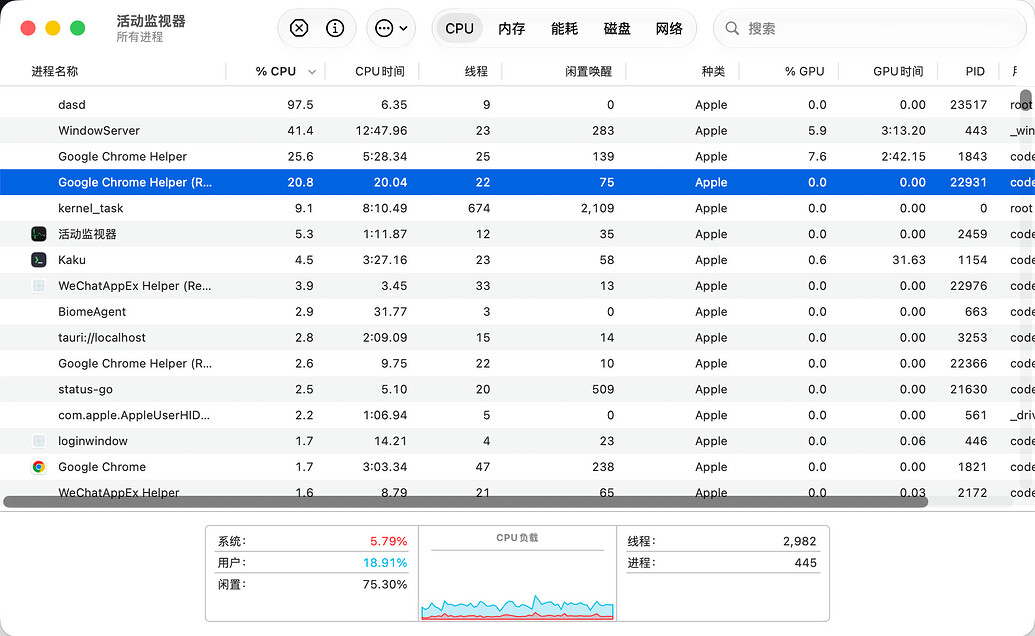This screenshot has height=636, width=1035.
Task: Click the 闲置 75.30% statistic
Action: click(312, 585)
